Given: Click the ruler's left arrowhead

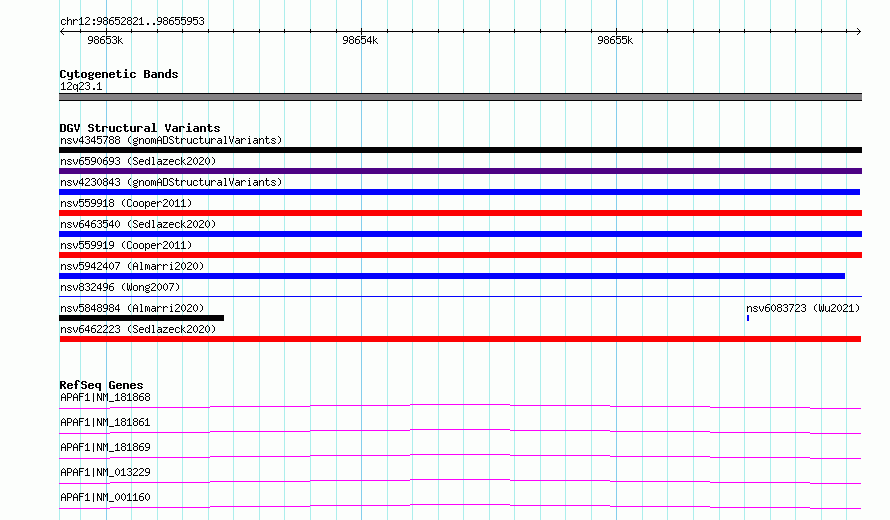Looking at the screenshot, I should [x=62, y=31].
